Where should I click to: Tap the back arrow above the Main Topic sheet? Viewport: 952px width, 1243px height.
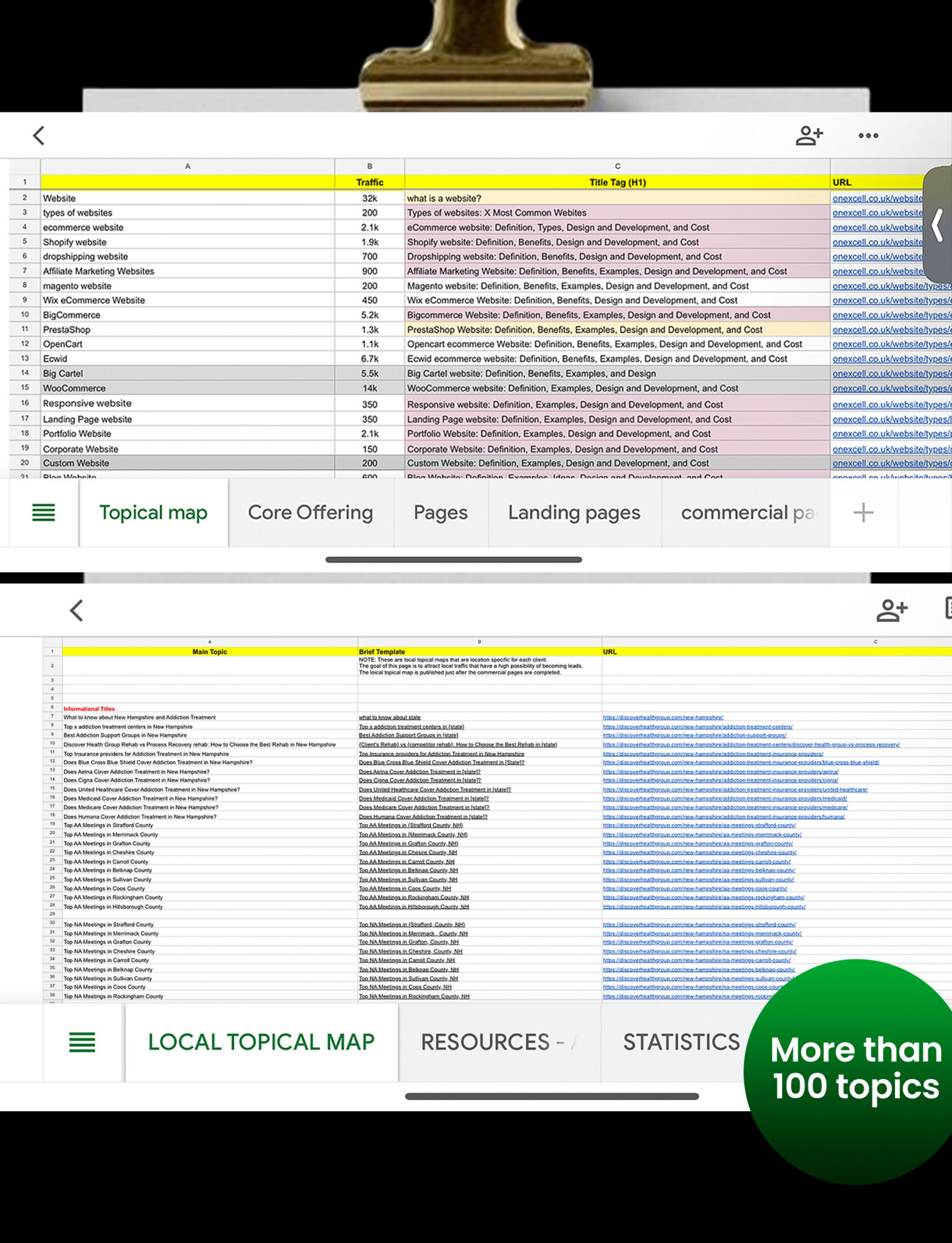pyautogui.click(x=76, y=610)
